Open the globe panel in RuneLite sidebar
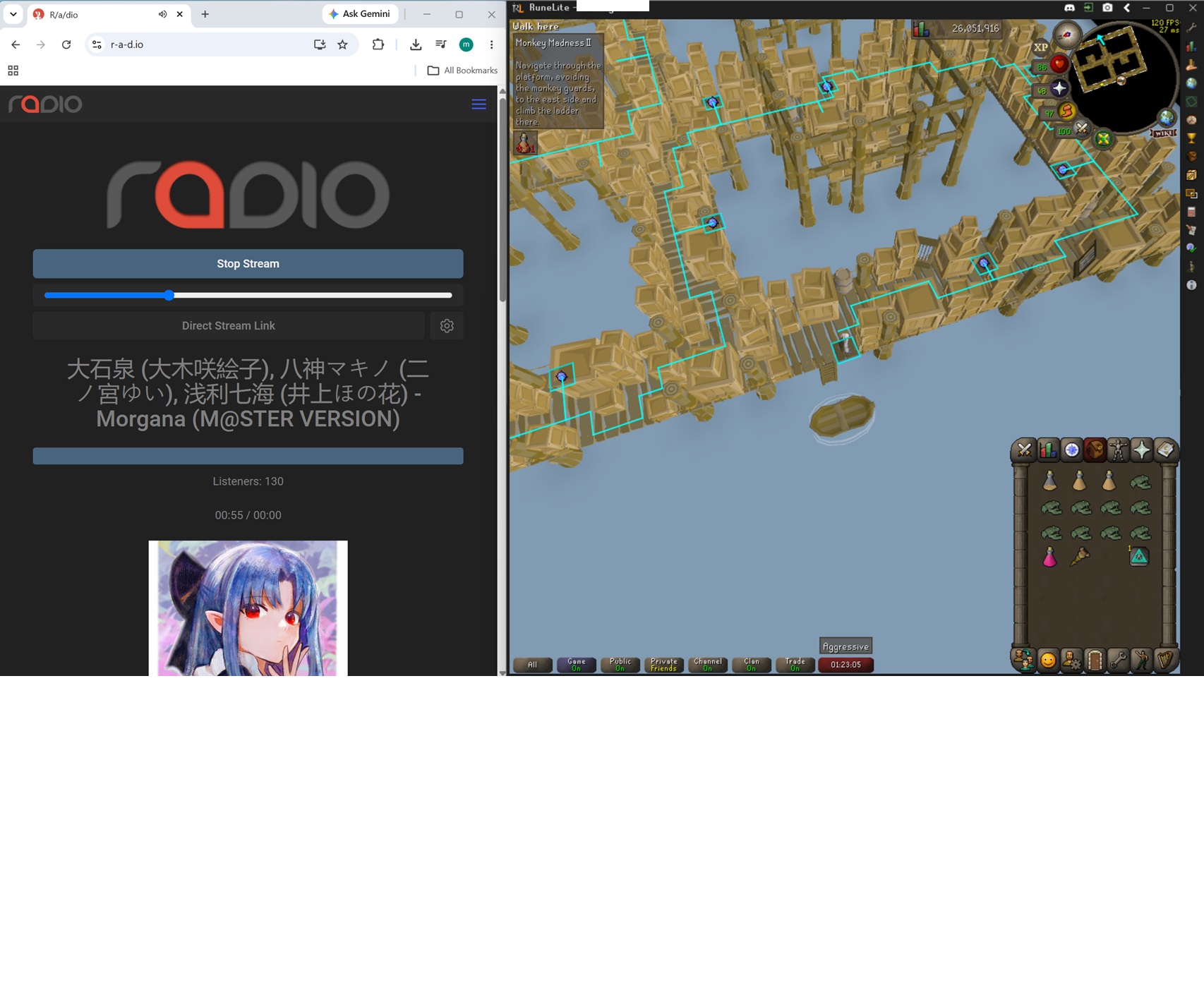This screenshot has width=1204, height=983. pyautogui.click(x=1191, y=83)
